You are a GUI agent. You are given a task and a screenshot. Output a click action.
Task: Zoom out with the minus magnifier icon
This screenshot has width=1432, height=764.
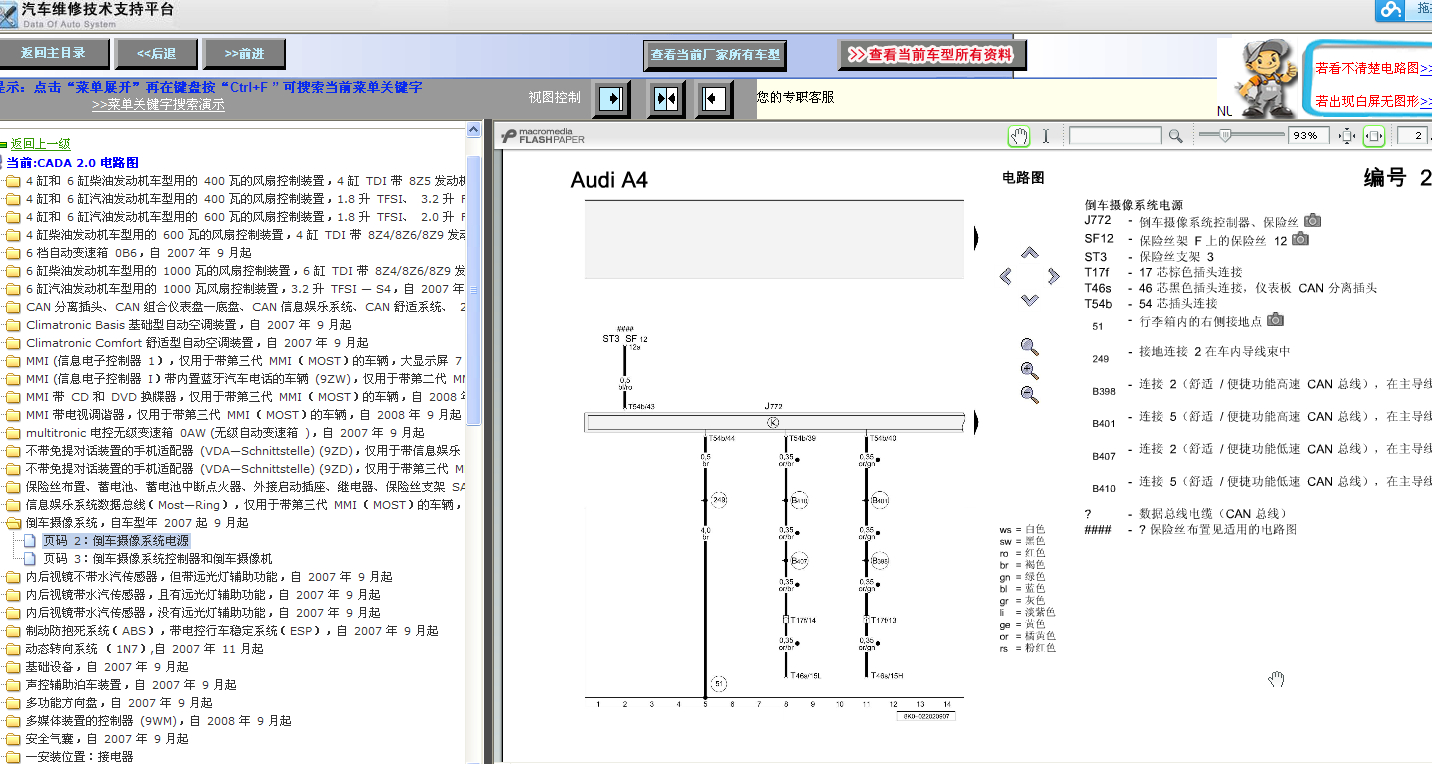pyautogui.click(x=1029, y=394)
